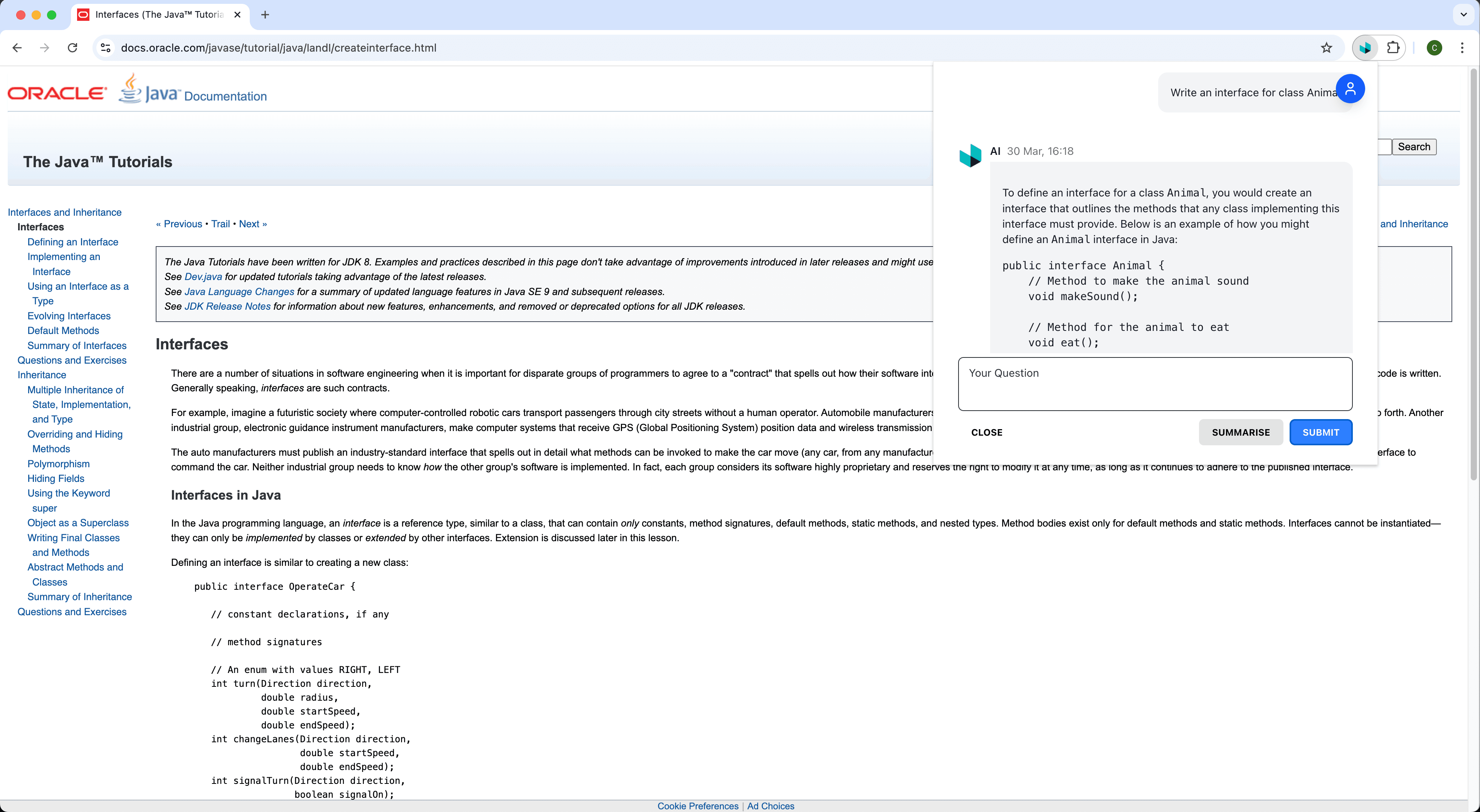Open a new browser tab
Screen dimensions: 1480x812
coord(265,15)
